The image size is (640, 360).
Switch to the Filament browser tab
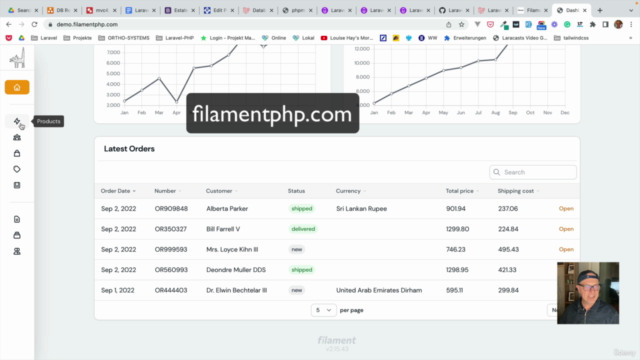pyautogui.click(x=532, y=10)
